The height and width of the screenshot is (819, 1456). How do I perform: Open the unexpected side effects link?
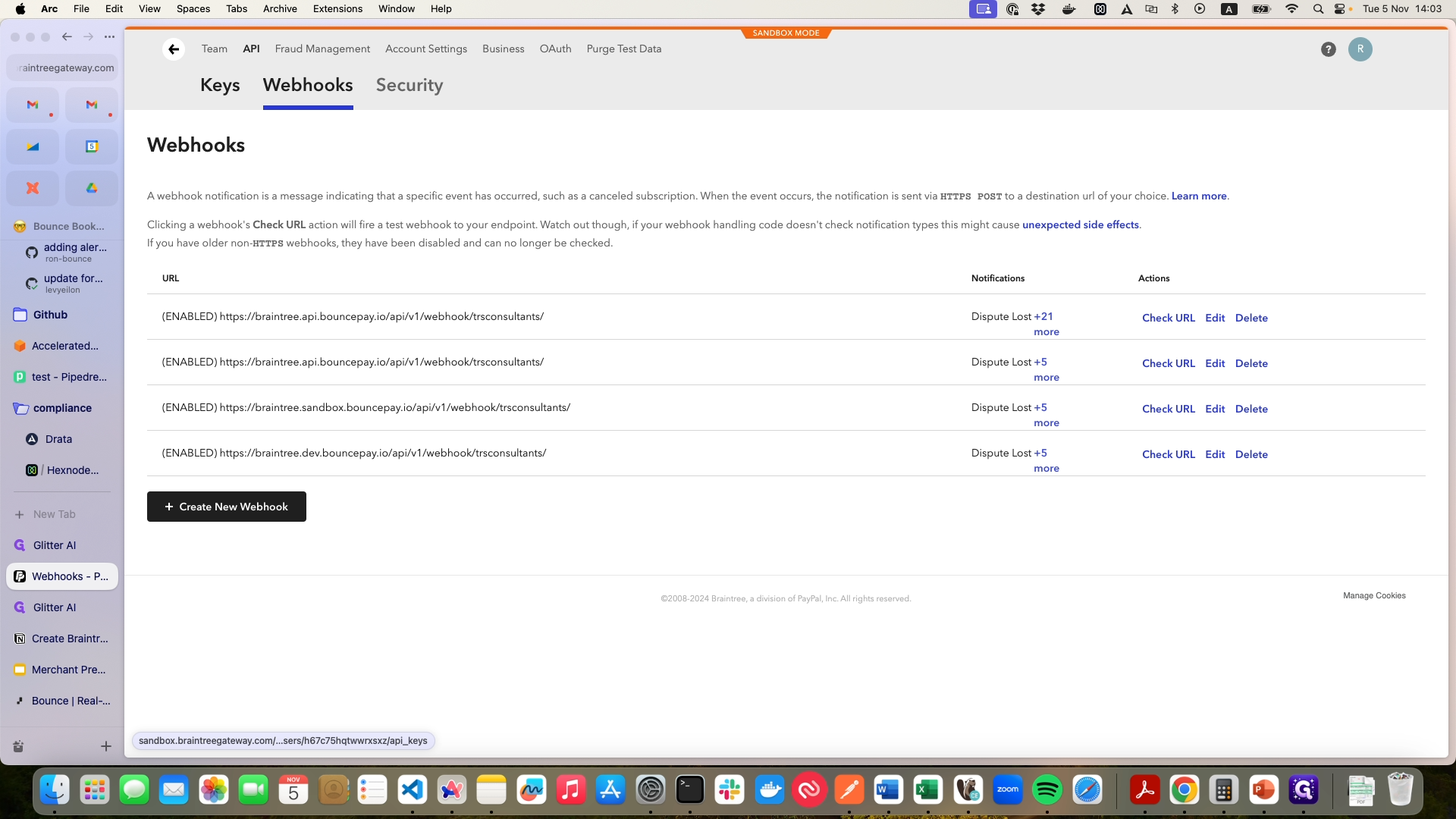tap(1081, 224)
